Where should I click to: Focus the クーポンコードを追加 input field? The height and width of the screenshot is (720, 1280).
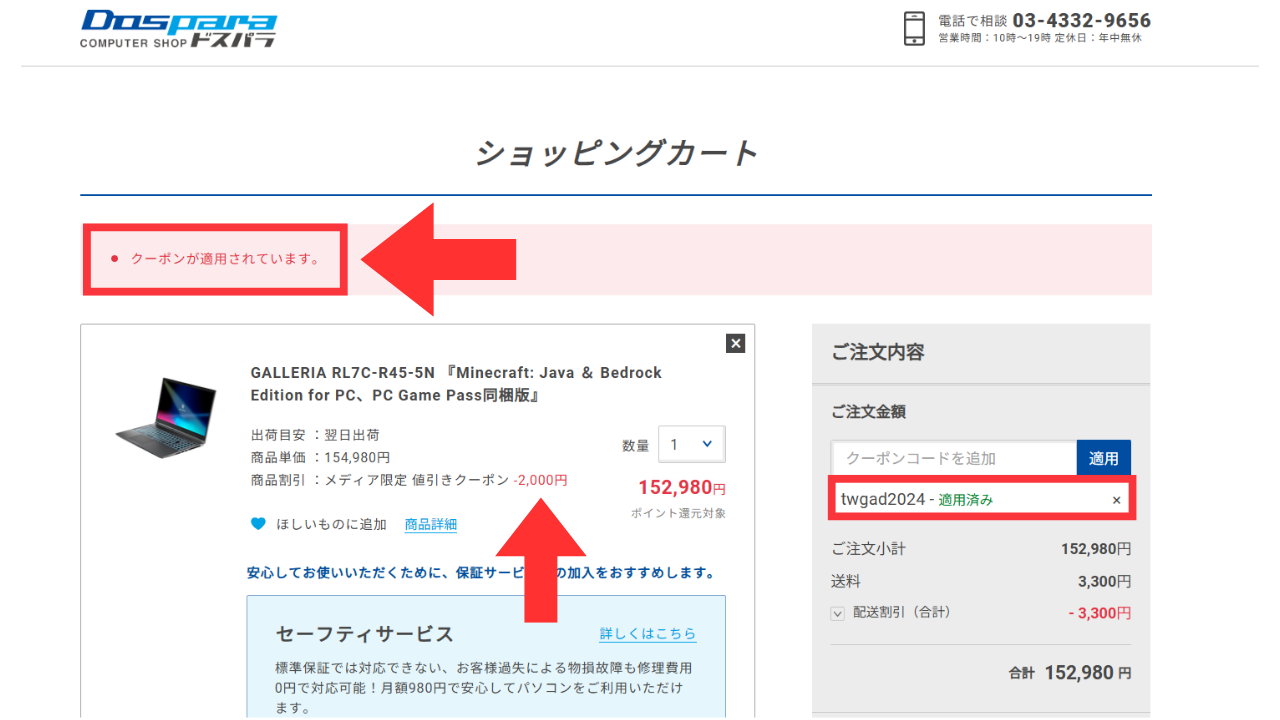pyautogui.click(x=953, y=458)
